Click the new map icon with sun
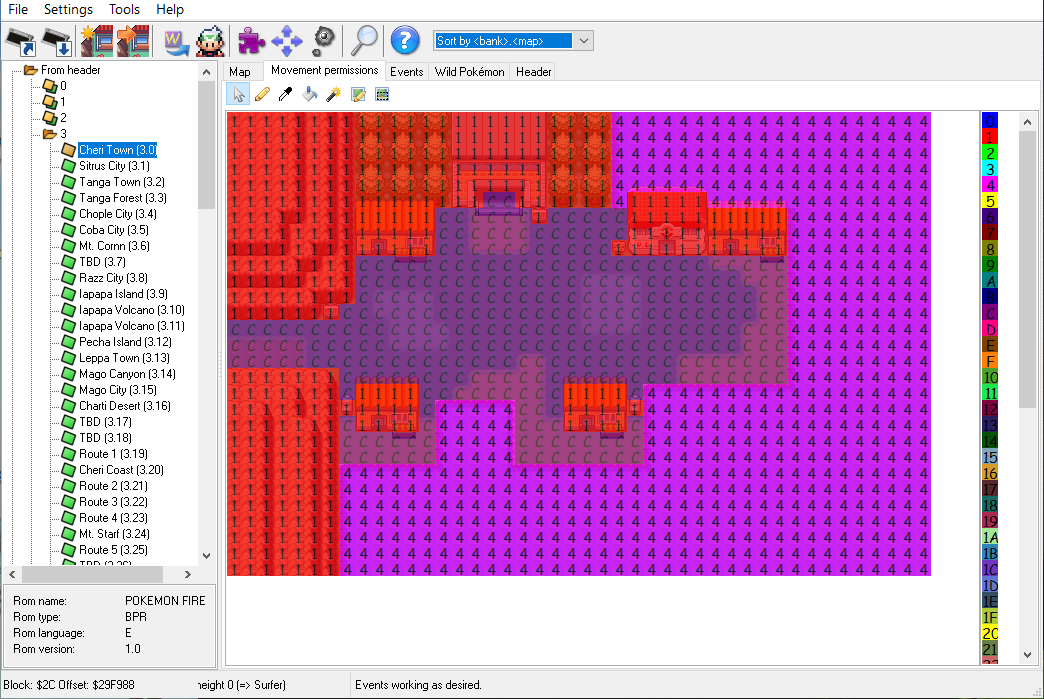This screenshot has height=699, width=1044. pos(97,41)
